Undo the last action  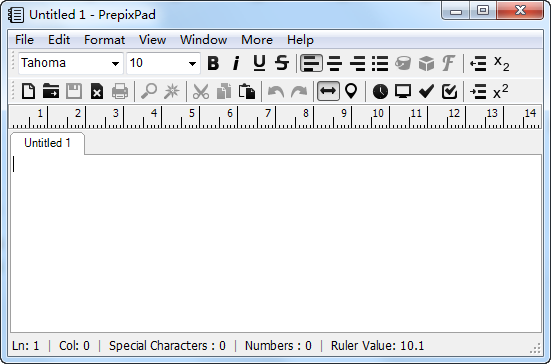(276, 91)
